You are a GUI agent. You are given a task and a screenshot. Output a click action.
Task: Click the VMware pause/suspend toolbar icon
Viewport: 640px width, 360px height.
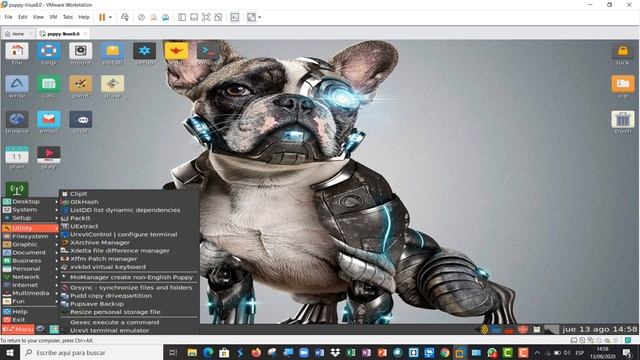pos(102,17)
